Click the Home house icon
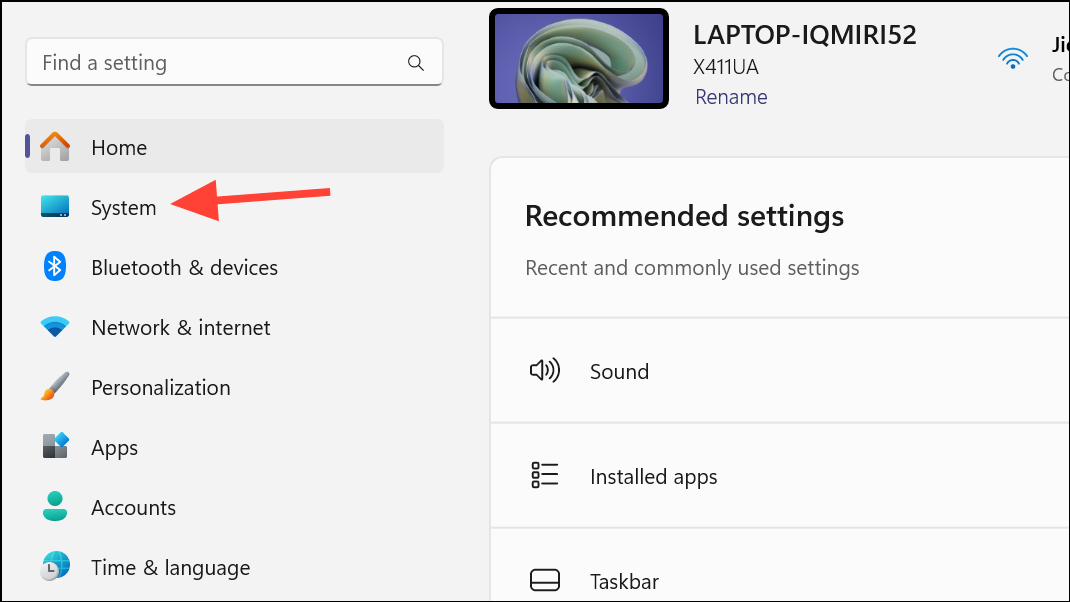This screenshot has height=602, width=1070. 55,146
